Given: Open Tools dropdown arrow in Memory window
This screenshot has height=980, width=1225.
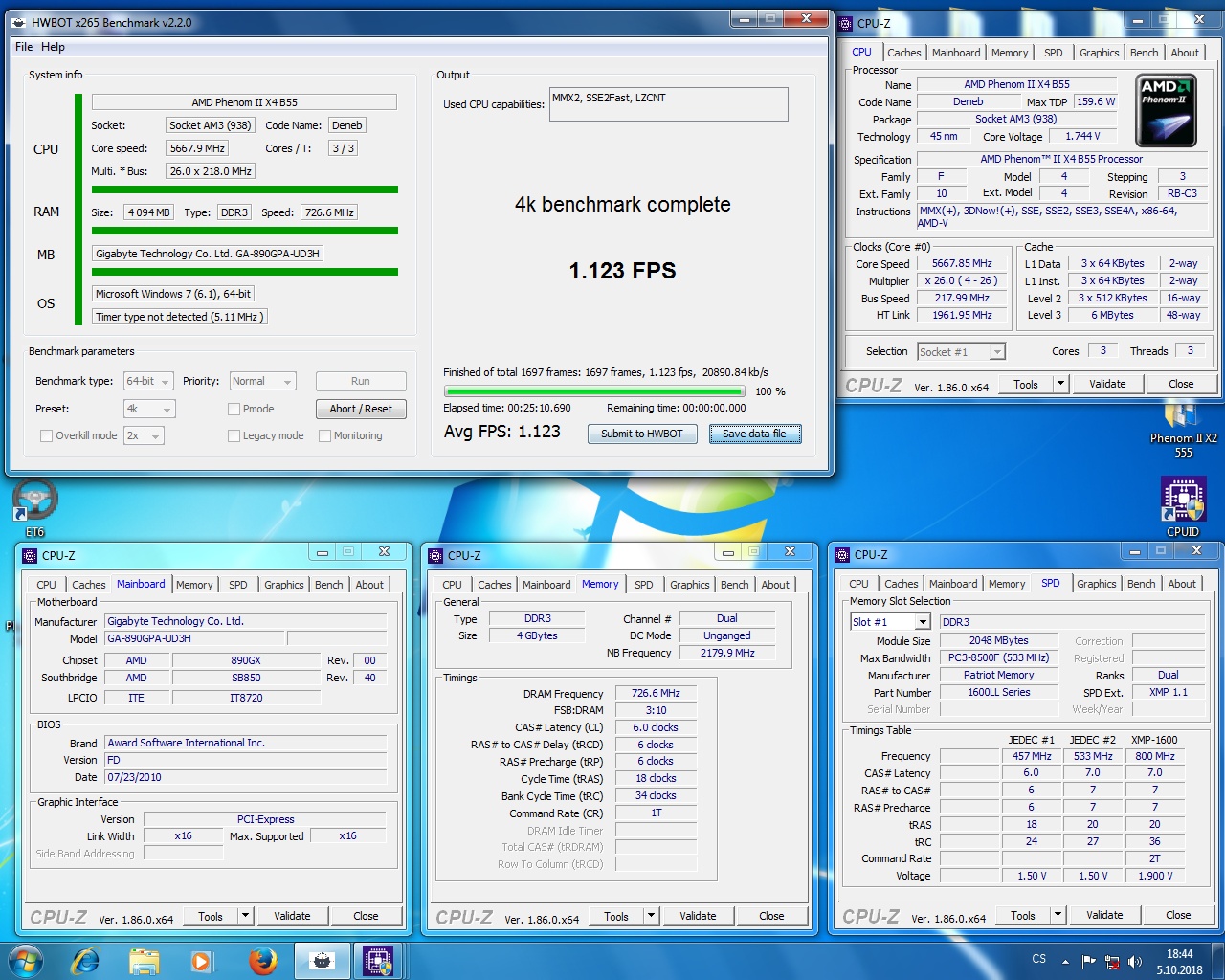Looking at the screenshot, I should pyautogui.click(x=651, y=916).
